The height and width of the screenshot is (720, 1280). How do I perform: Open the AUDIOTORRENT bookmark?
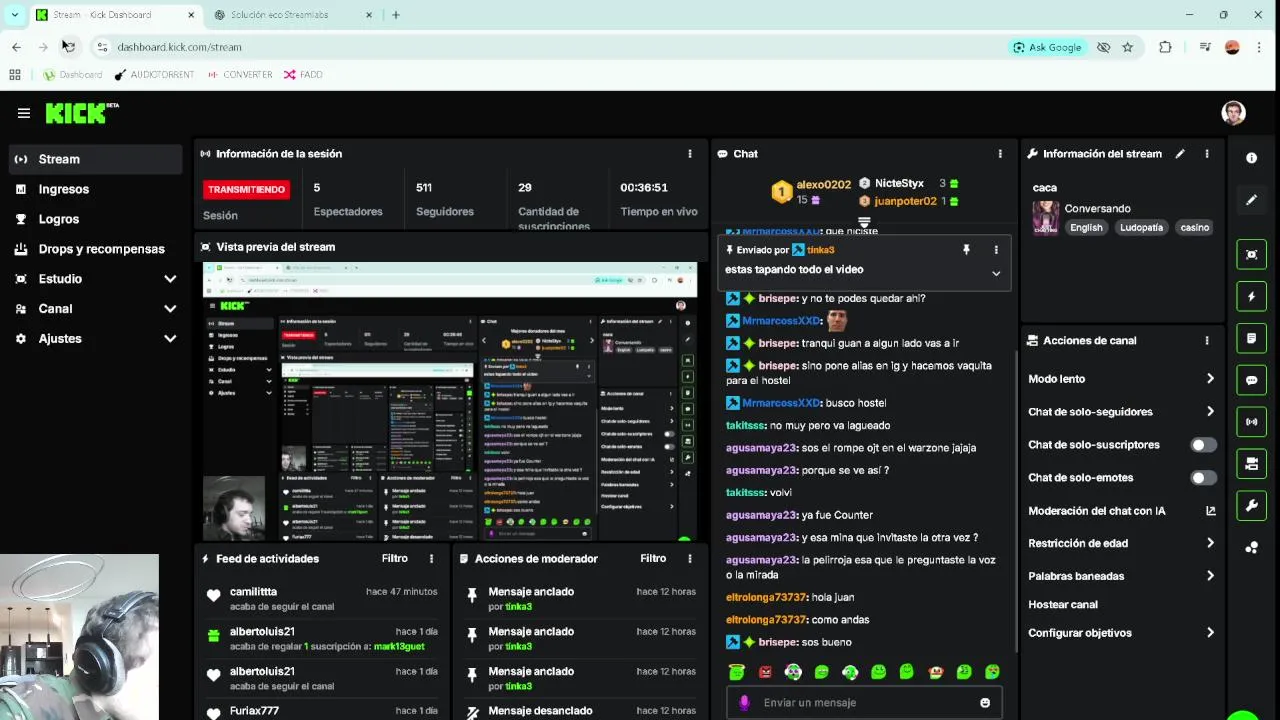coord(154,75)
